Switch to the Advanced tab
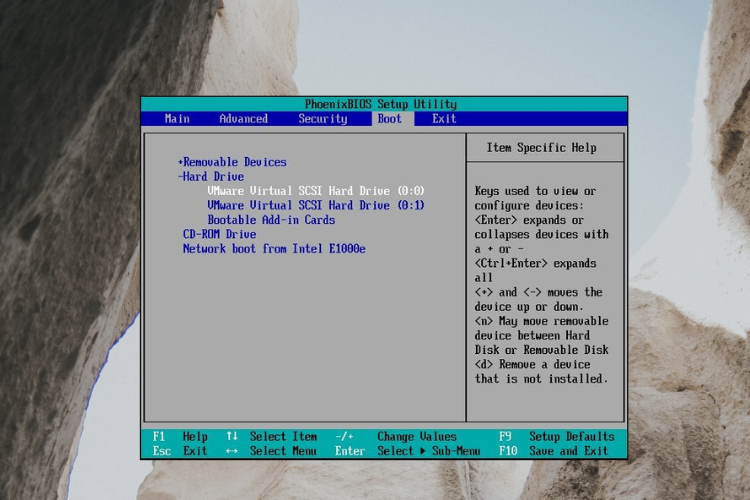The height and width of the screenshot is (500, 750). click(243, 119)
